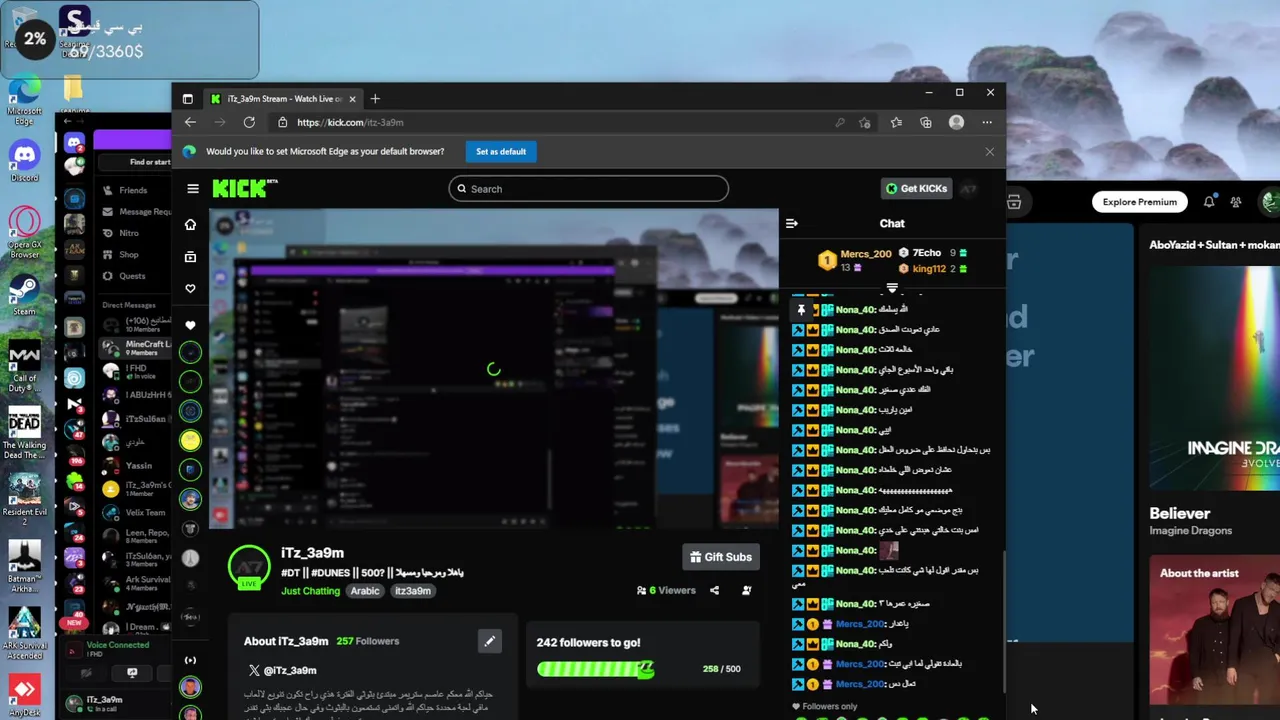Viewport: 1280px width, 720px height.
Task: Open Edge tab actions menu icon
Action: (x=188, y=99)
